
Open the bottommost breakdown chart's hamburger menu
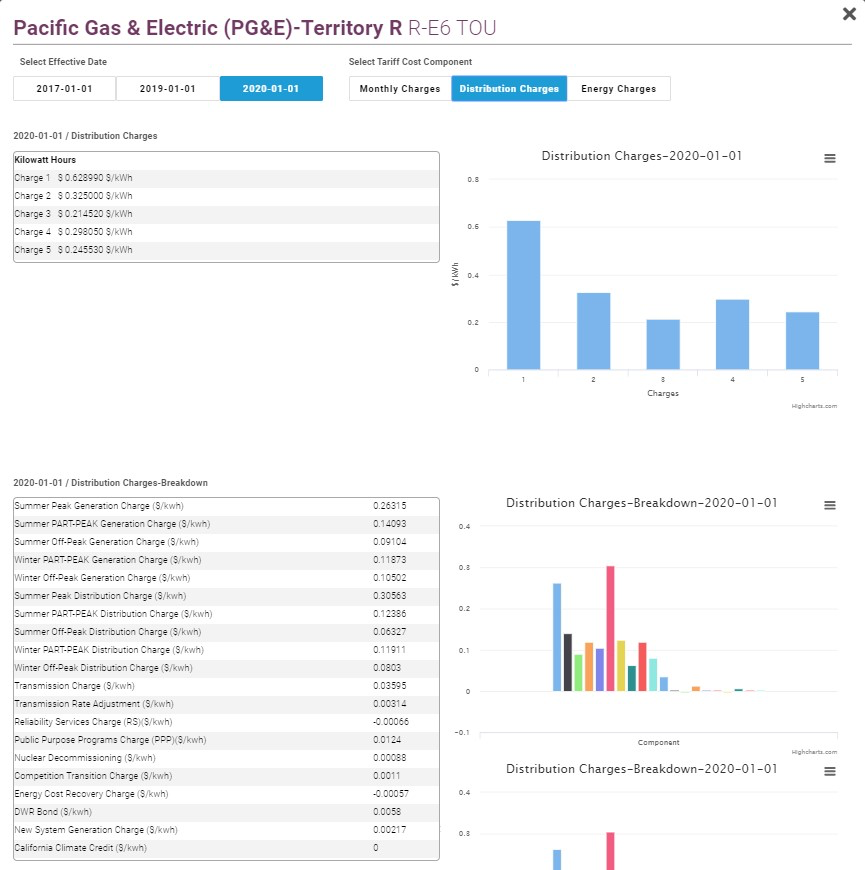coord(829,771)
